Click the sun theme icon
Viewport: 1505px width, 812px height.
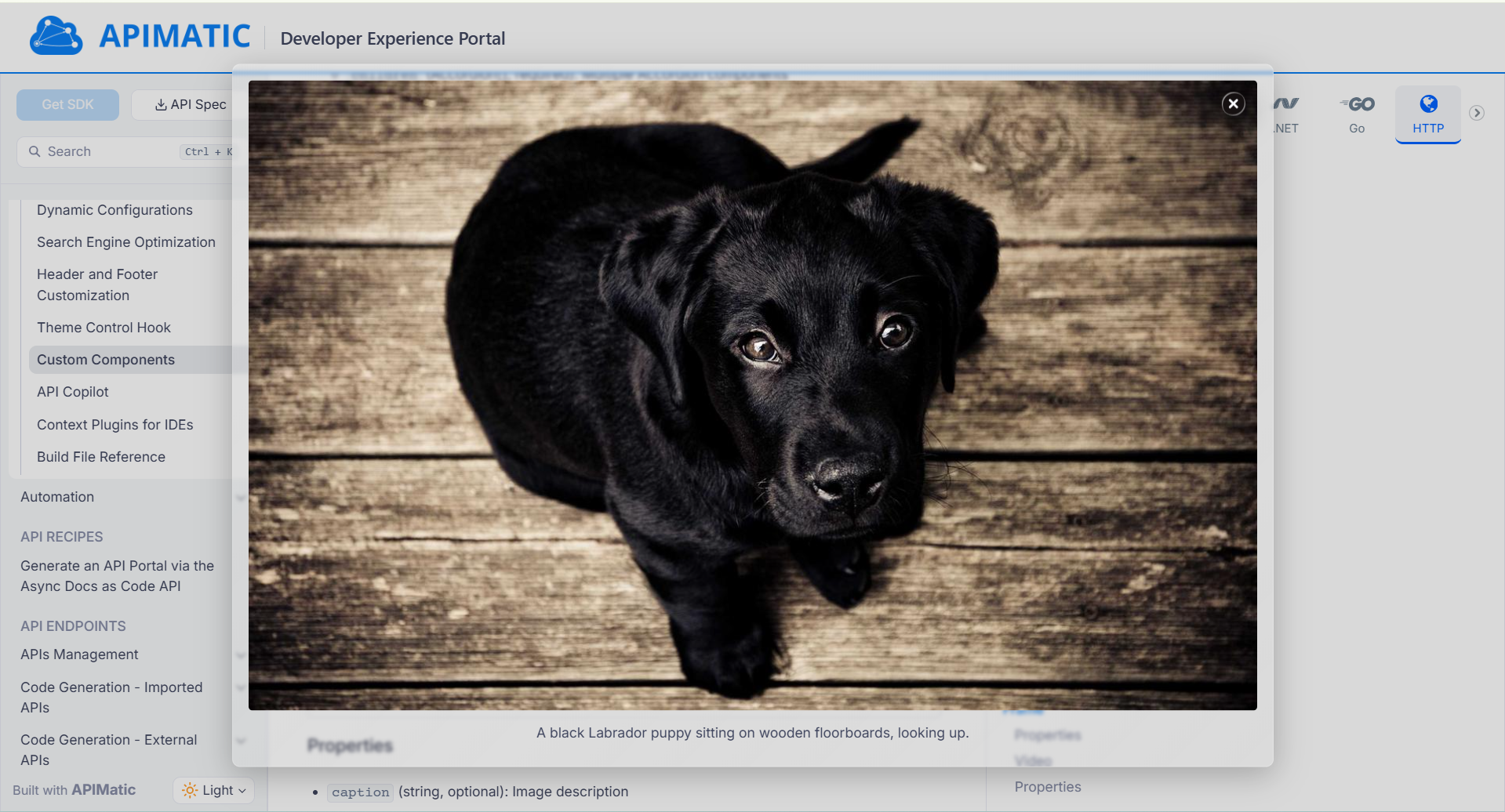tap(189, 790)
